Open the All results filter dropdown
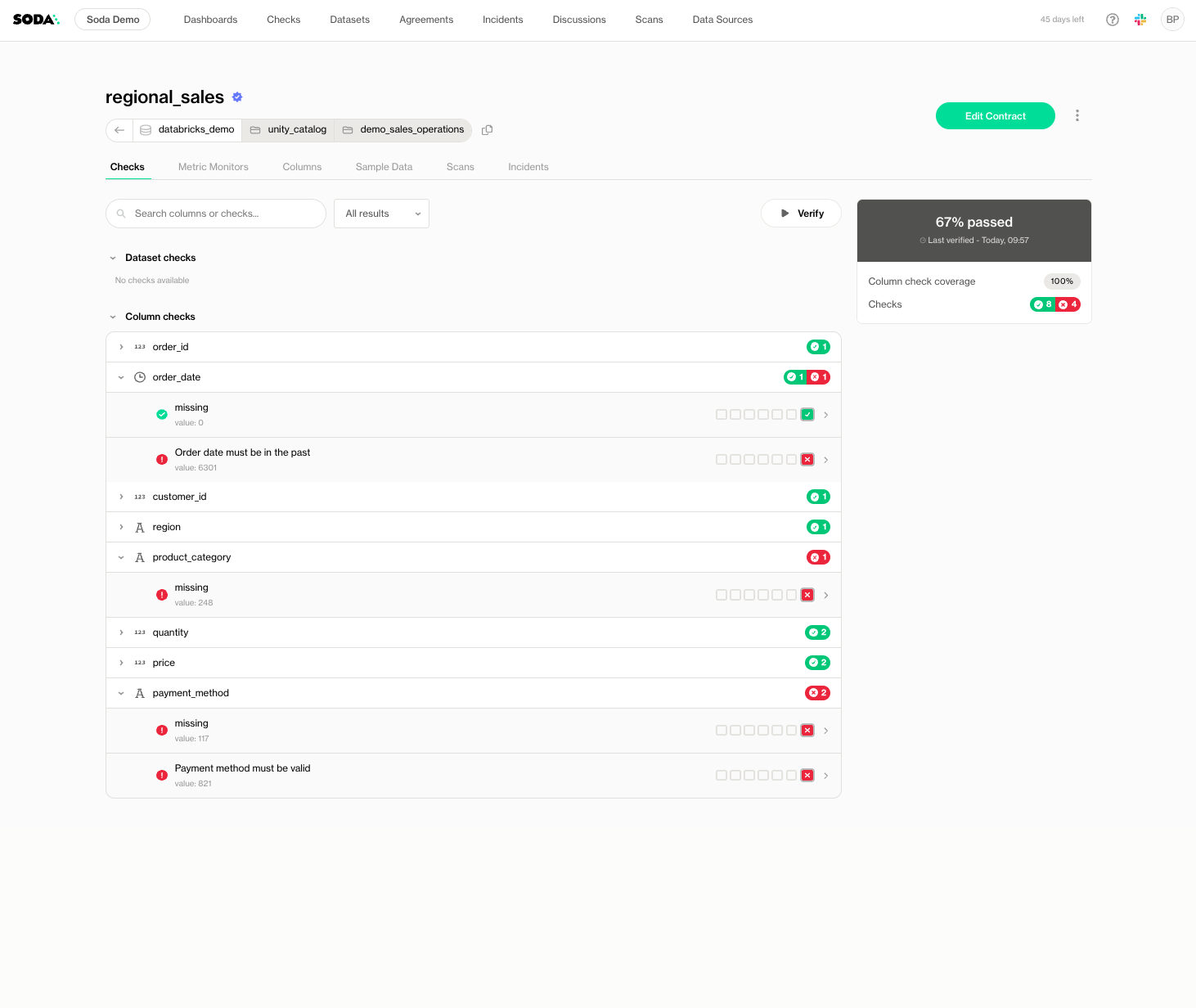 click(381, 214)
